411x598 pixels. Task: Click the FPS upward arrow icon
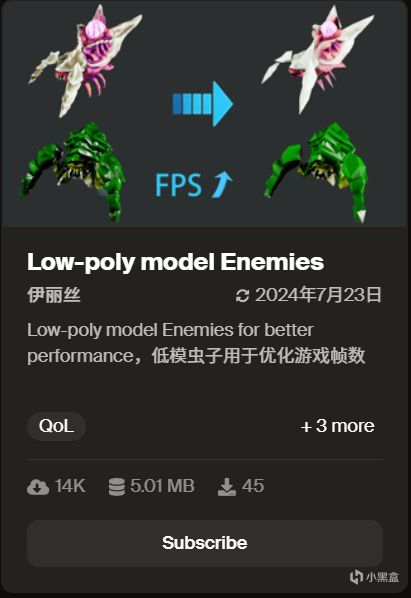coord(222,185)
